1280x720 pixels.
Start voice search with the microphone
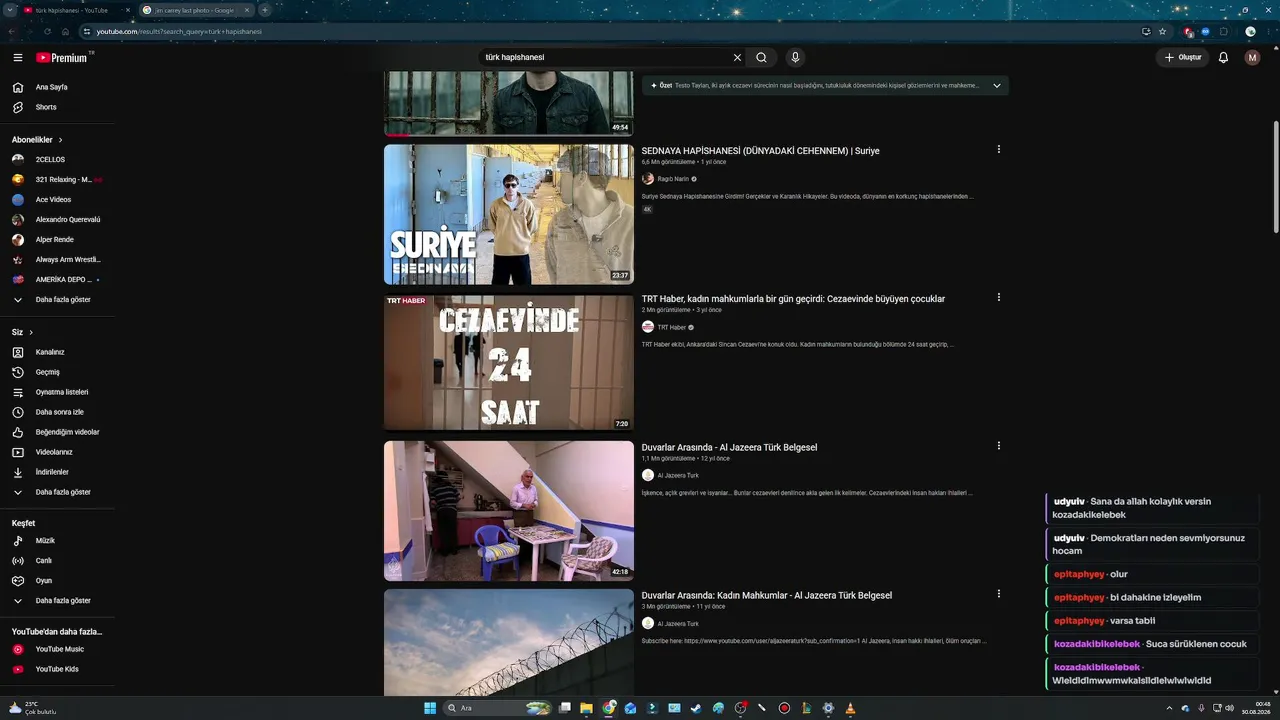(795, 58)
